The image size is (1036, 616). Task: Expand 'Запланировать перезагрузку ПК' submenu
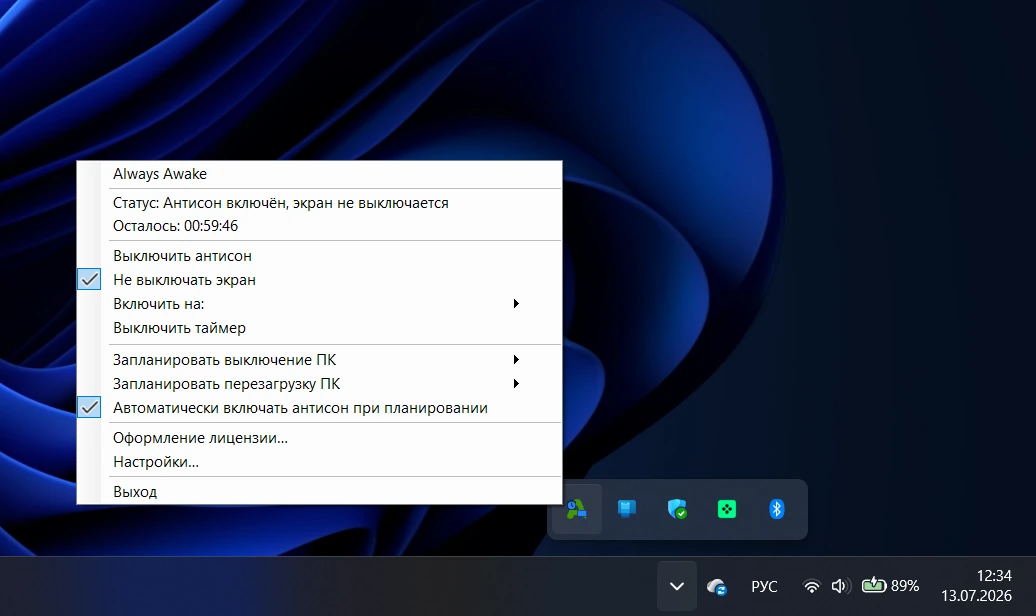pyautogui.click(x=319, y=384)
